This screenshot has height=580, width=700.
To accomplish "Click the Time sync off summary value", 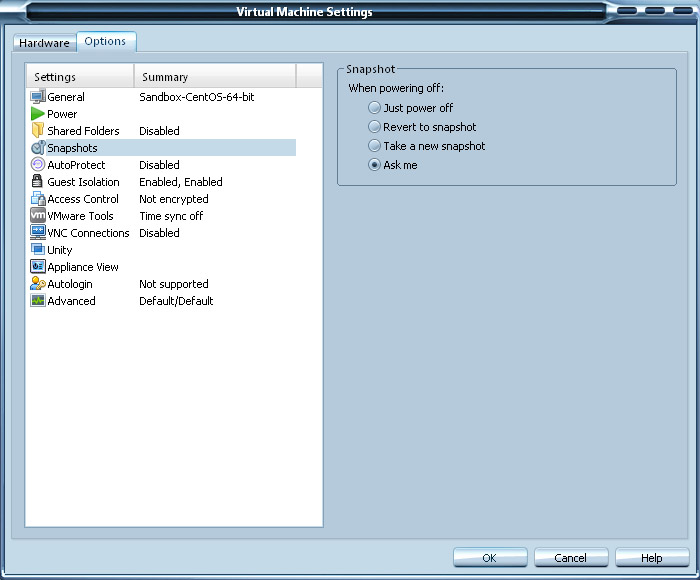I will click(171, 216).
